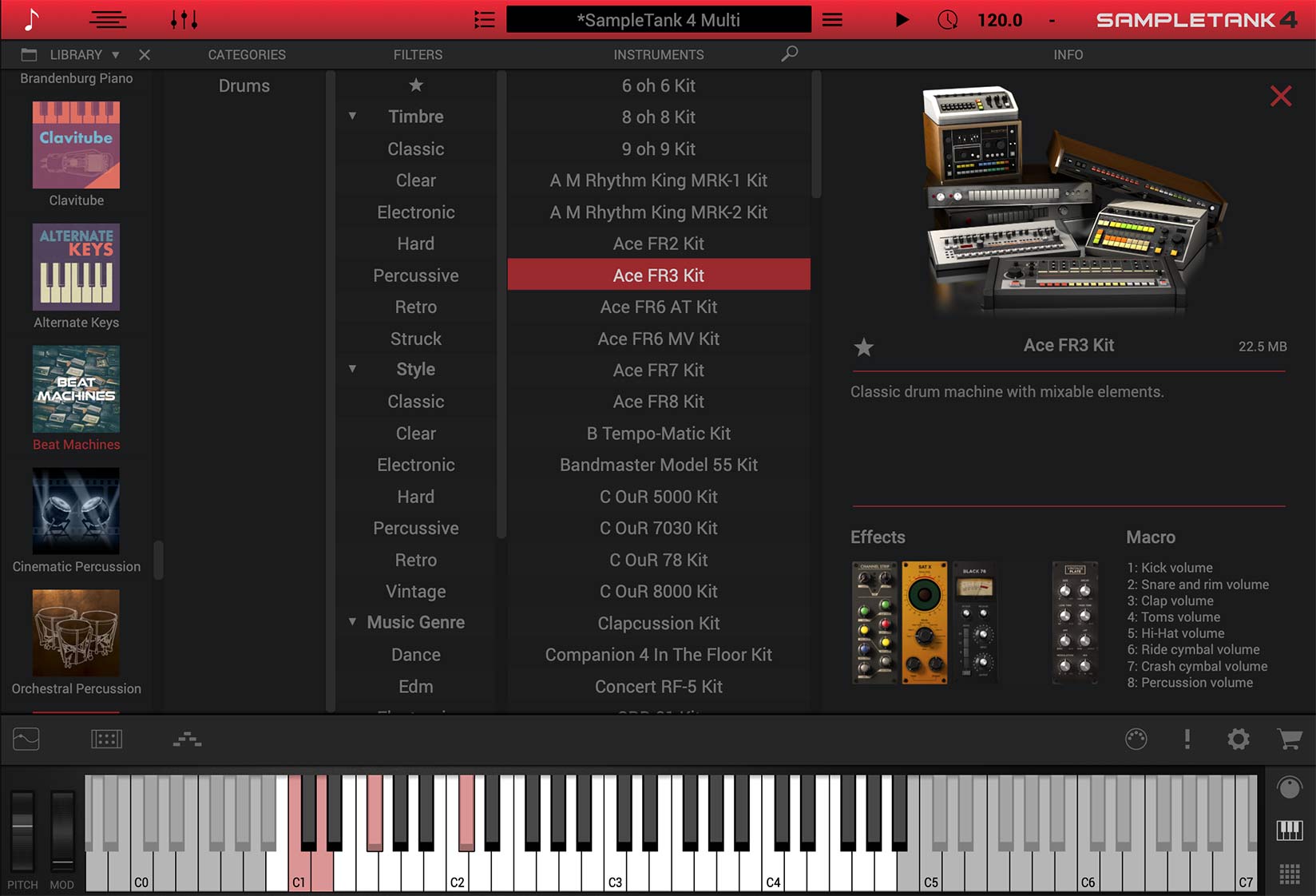The image size is (1316, 896).
Task: Open the Edit panel via waveform icon
Action: coord(26,739)
